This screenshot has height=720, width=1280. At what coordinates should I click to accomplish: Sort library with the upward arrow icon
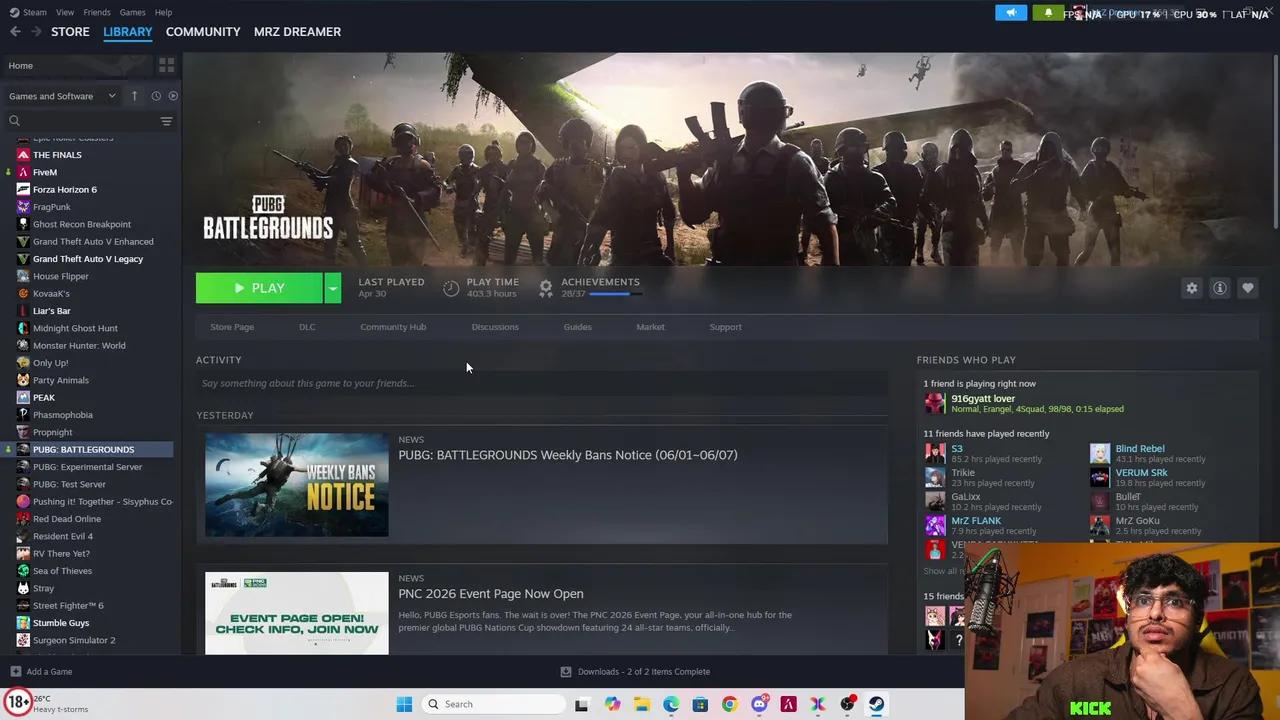pos(134,96)
